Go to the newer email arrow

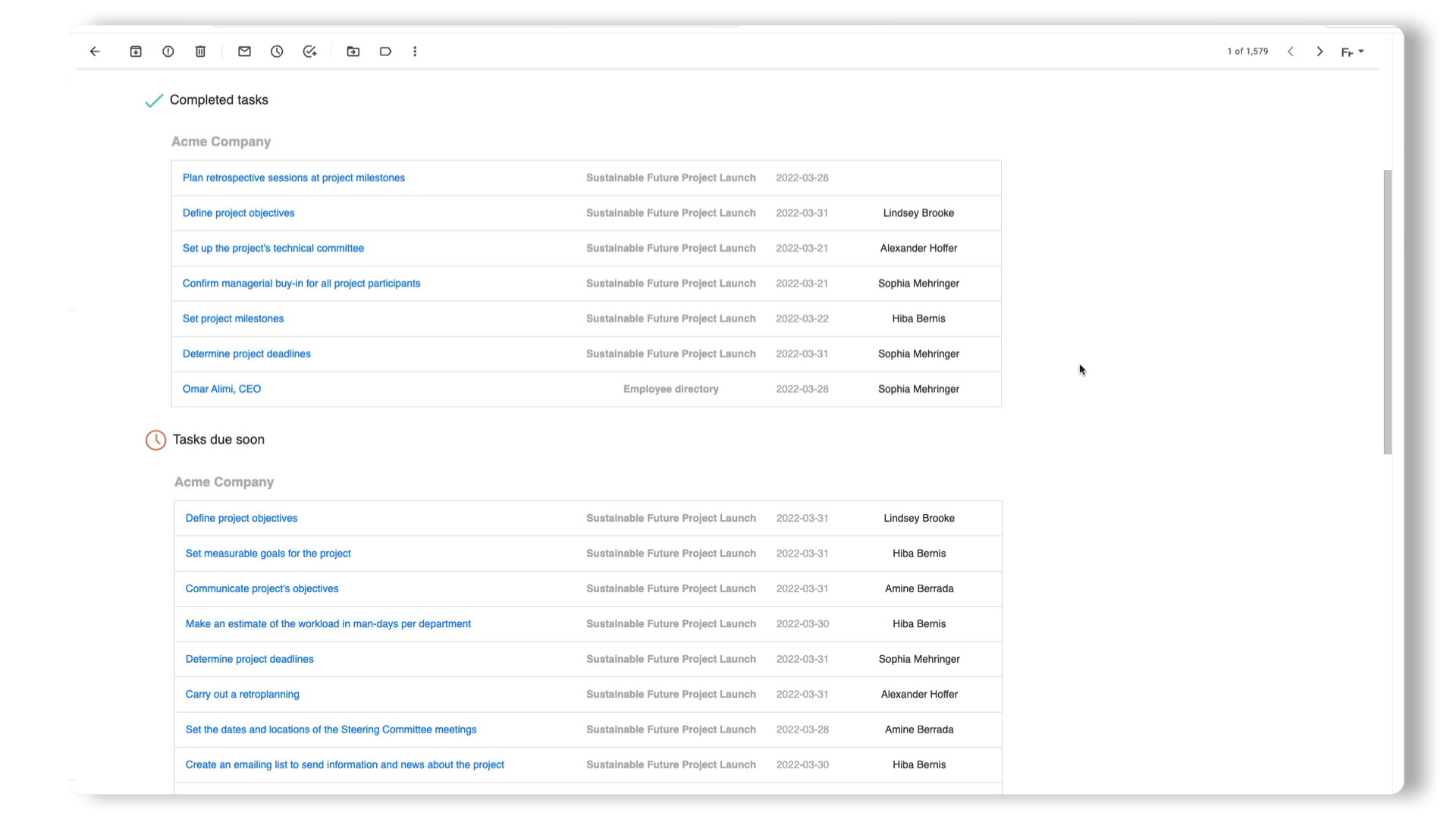1291,52
